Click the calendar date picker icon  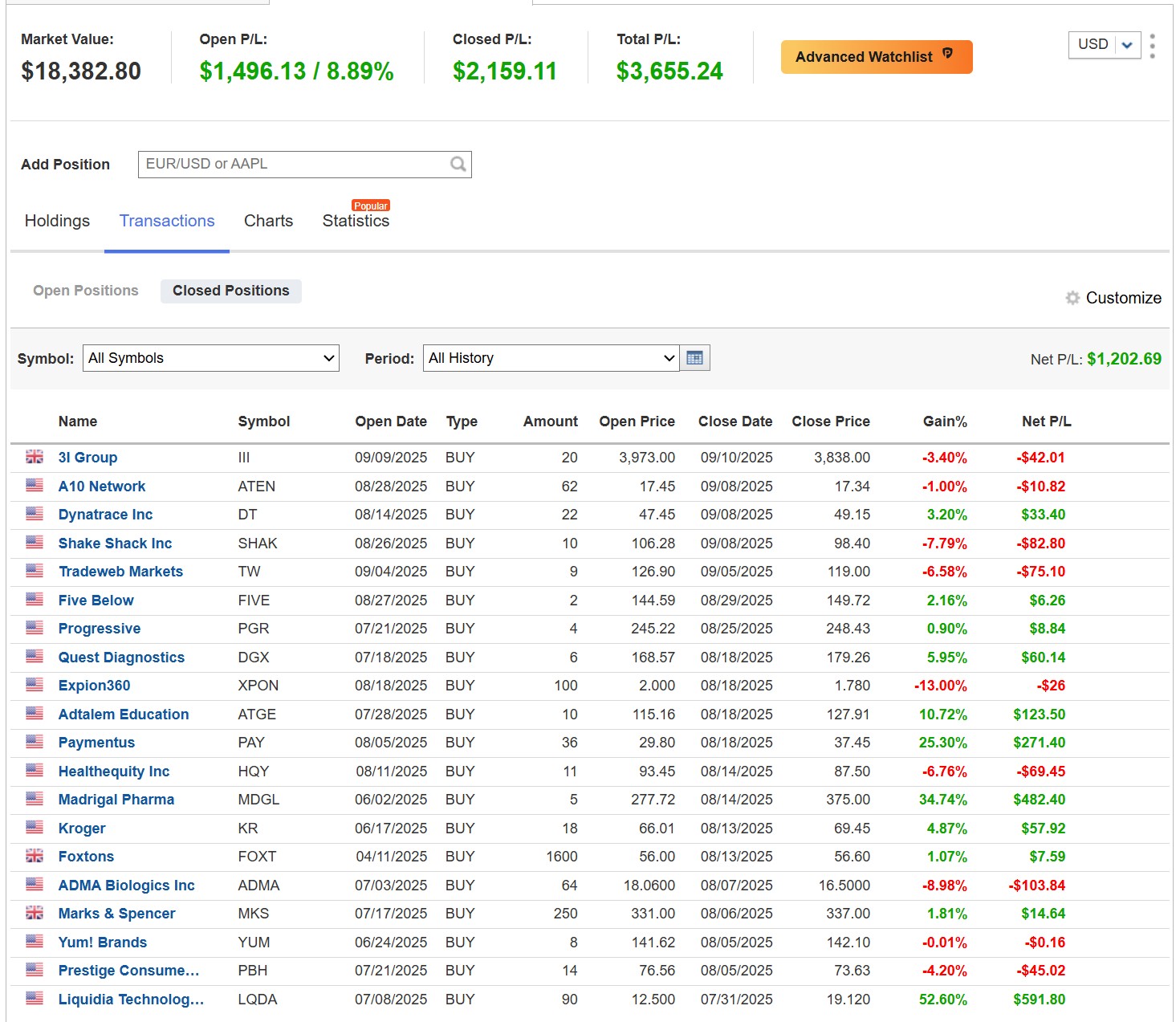click(x=694, y=358)
